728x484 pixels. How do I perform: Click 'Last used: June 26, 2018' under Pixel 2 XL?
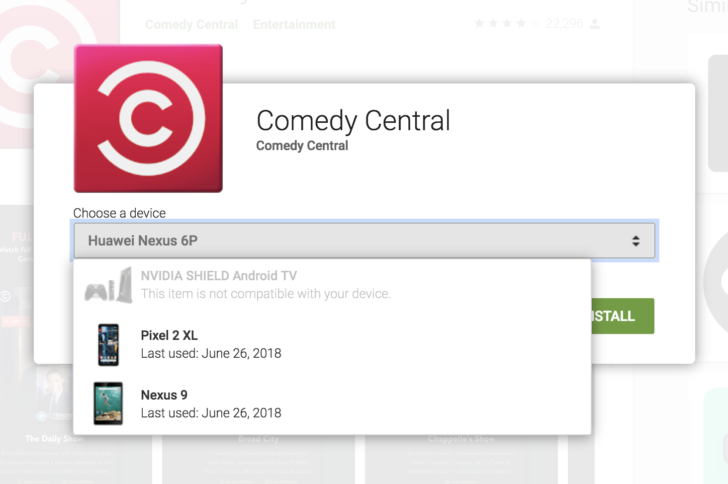211,353
